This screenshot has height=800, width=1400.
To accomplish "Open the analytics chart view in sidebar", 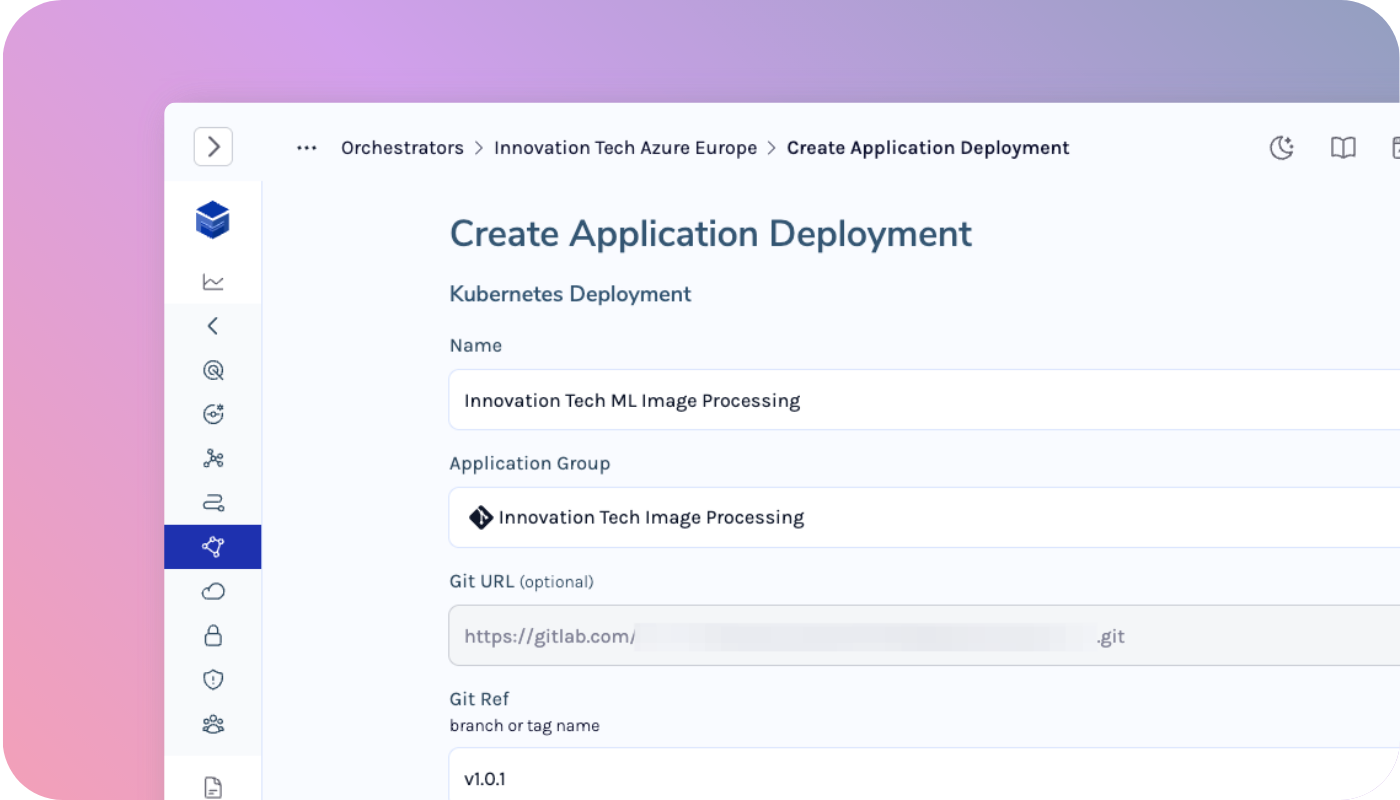I will [213, 281].
